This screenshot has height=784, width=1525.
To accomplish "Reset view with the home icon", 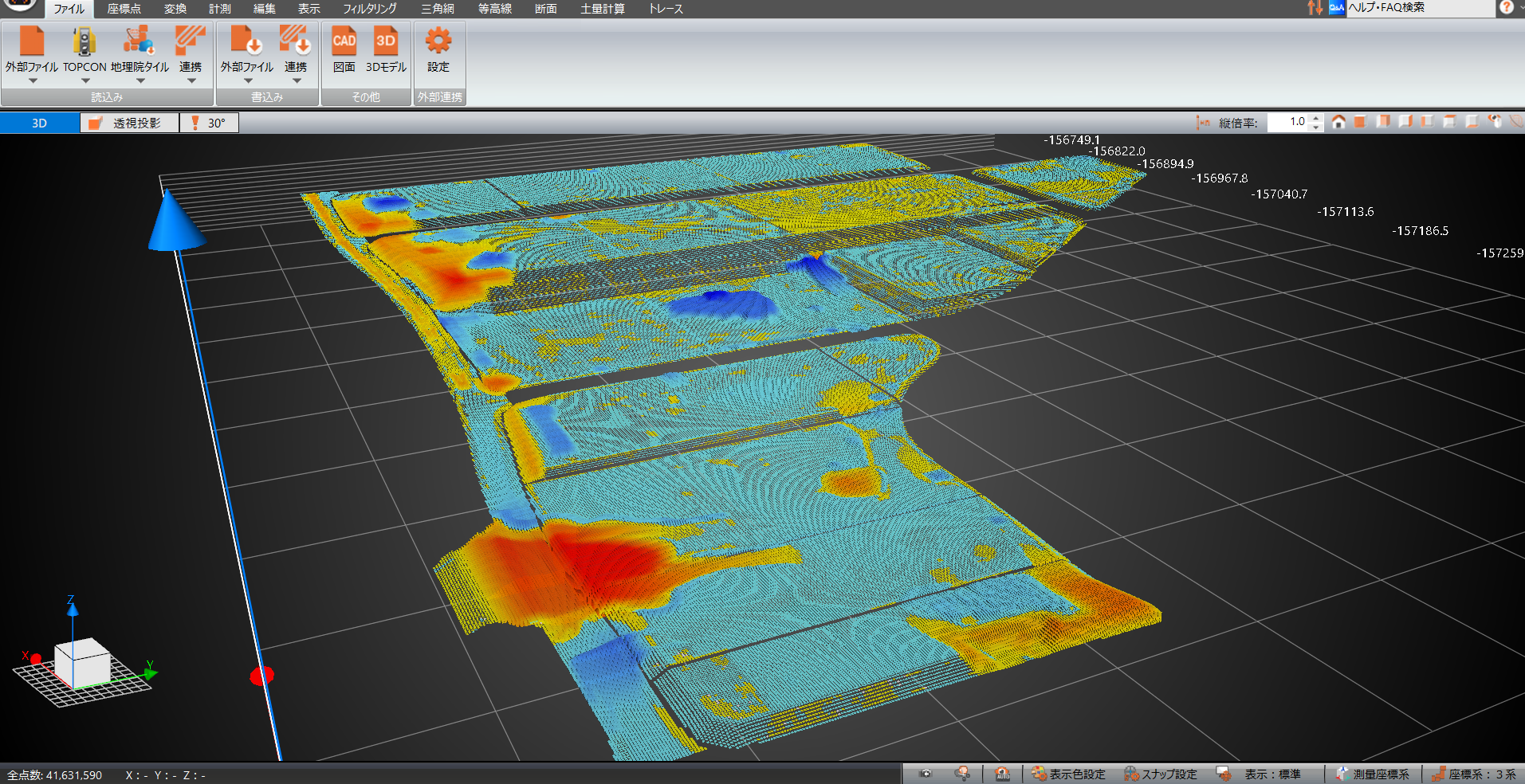I will tap(1338, 122).
